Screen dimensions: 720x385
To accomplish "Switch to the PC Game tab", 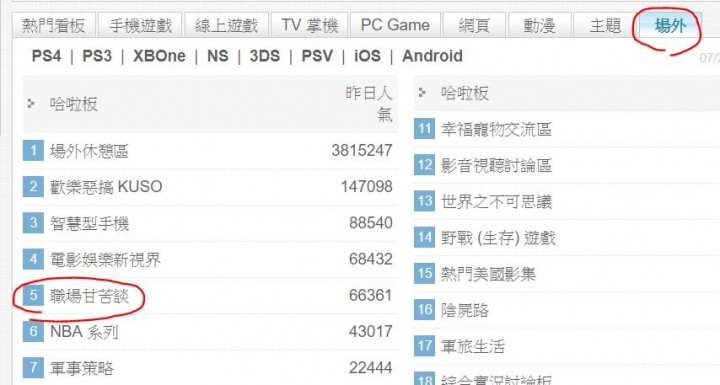I will (x=395, y=25).
